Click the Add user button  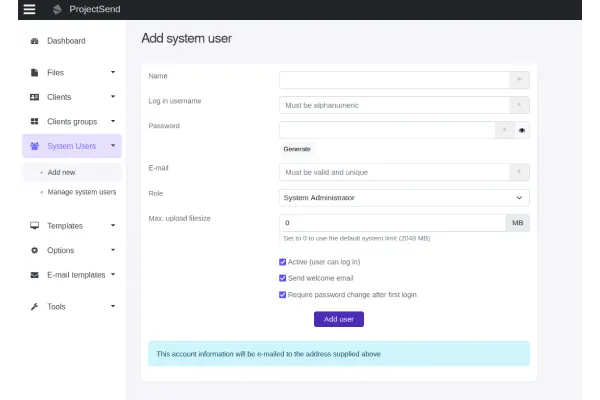coord(339,319)
